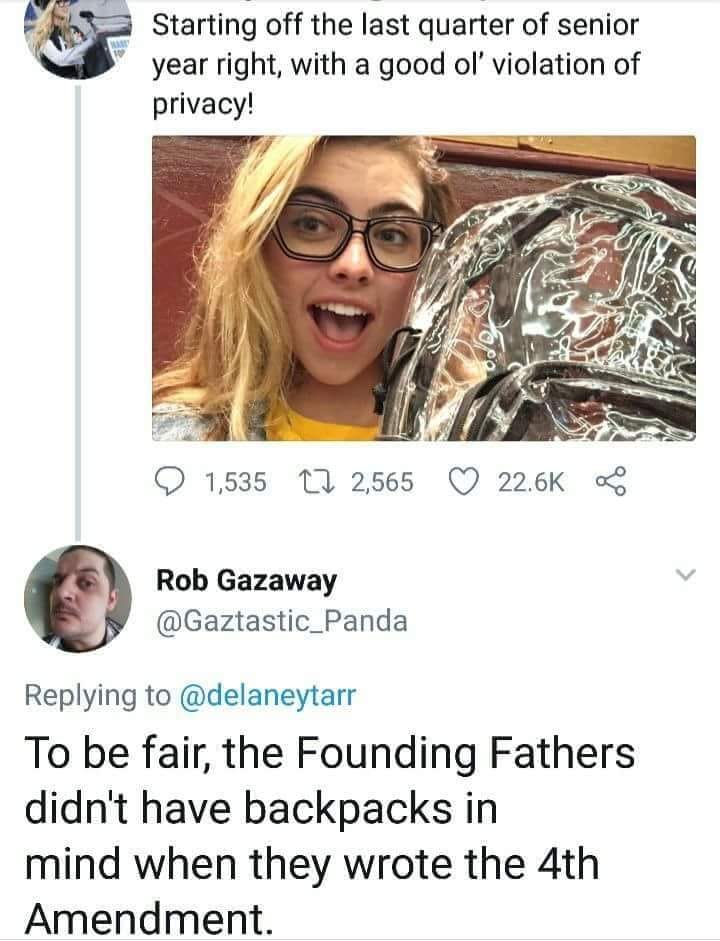The image size is (720, 941).
Task: Click the 2,565 retweets count
Action: pos(382,483)
